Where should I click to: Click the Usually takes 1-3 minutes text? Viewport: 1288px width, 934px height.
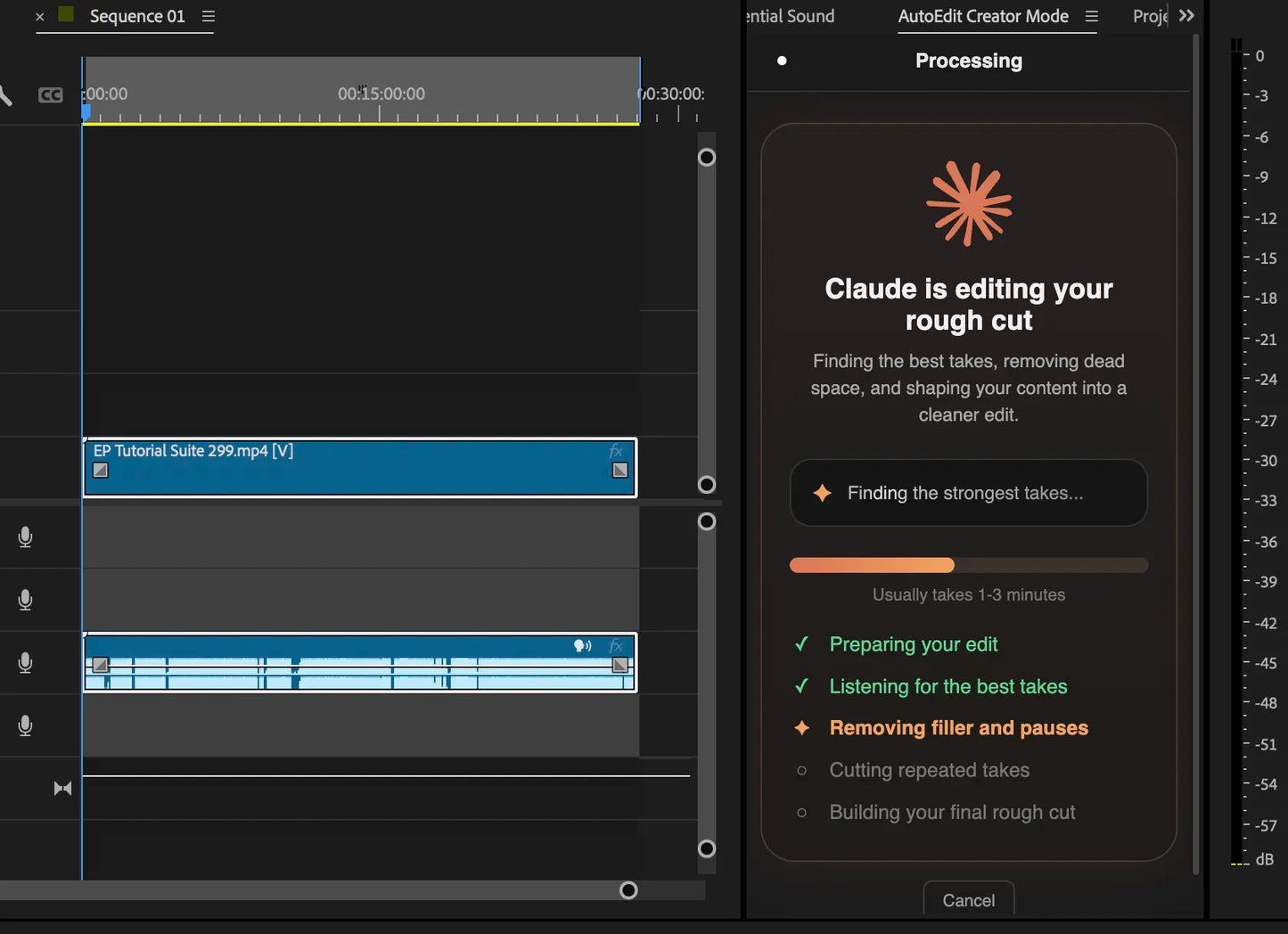click(969, 594)
